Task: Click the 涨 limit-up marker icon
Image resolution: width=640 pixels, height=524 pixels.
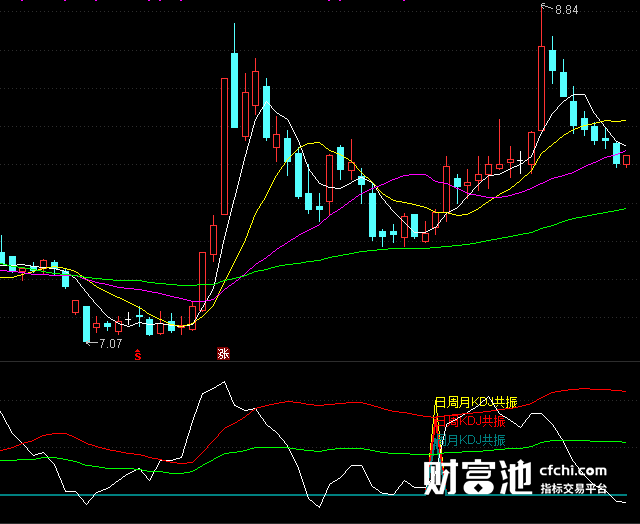Action: click(223, 354)
